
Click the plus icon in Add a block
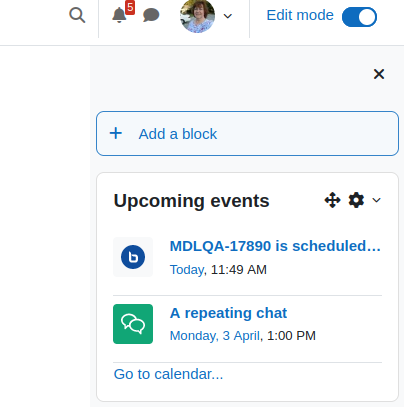[116, 133]
